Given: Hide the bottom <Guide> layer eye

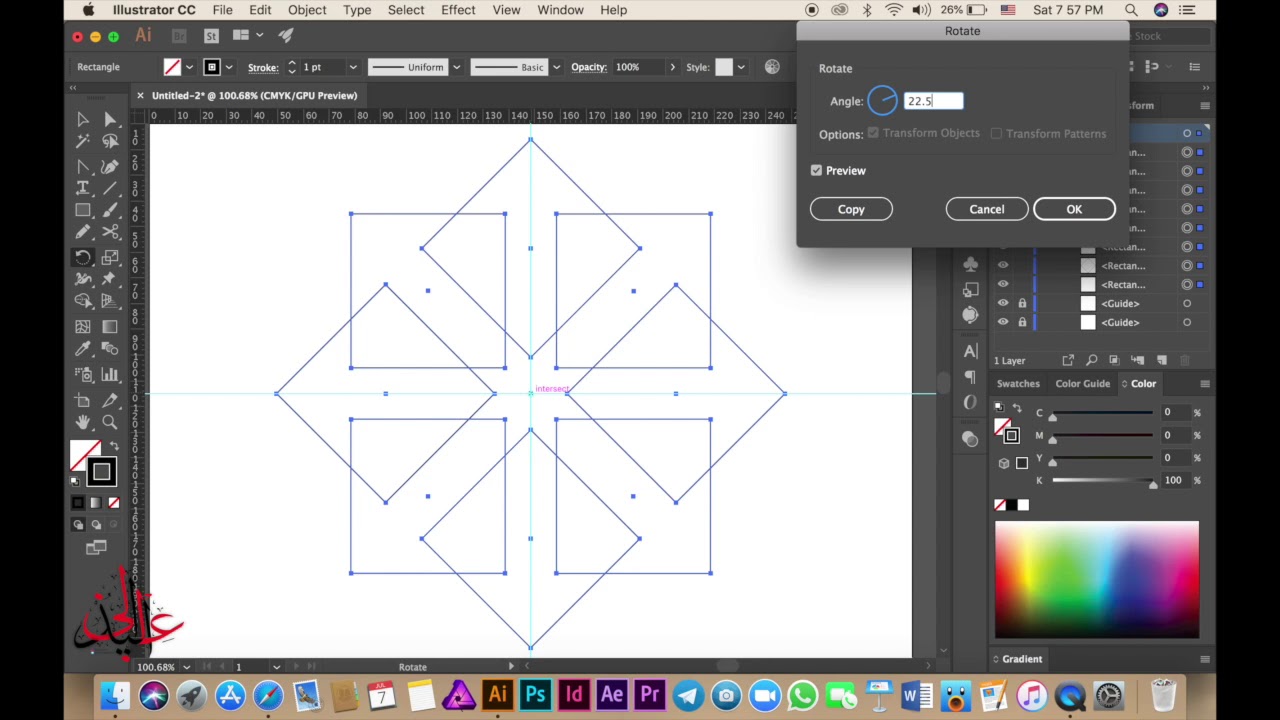Looking at the screenshot, I should point(1003,322).
